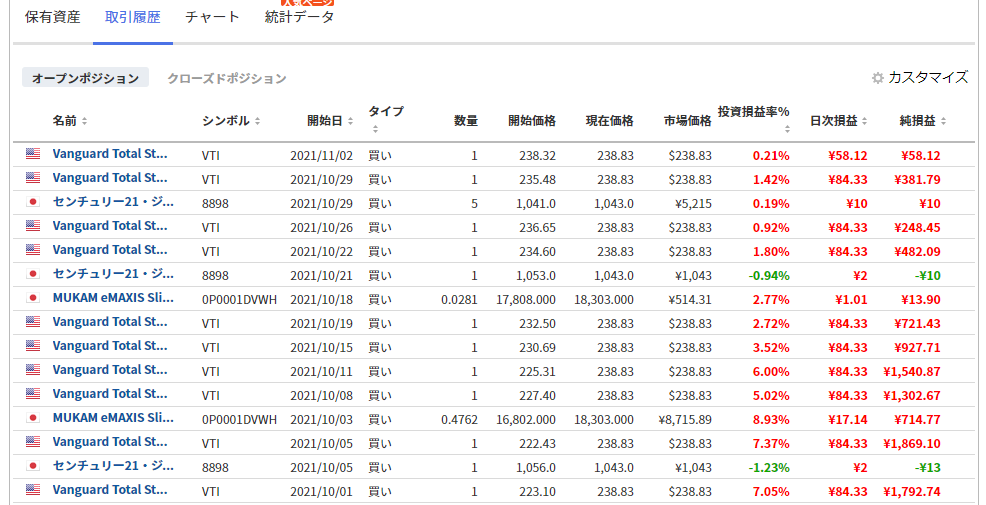This screenshot has height=505, width=986.
Task: Sort by 名前 column arrows
Action: click(x=84, y=121)
